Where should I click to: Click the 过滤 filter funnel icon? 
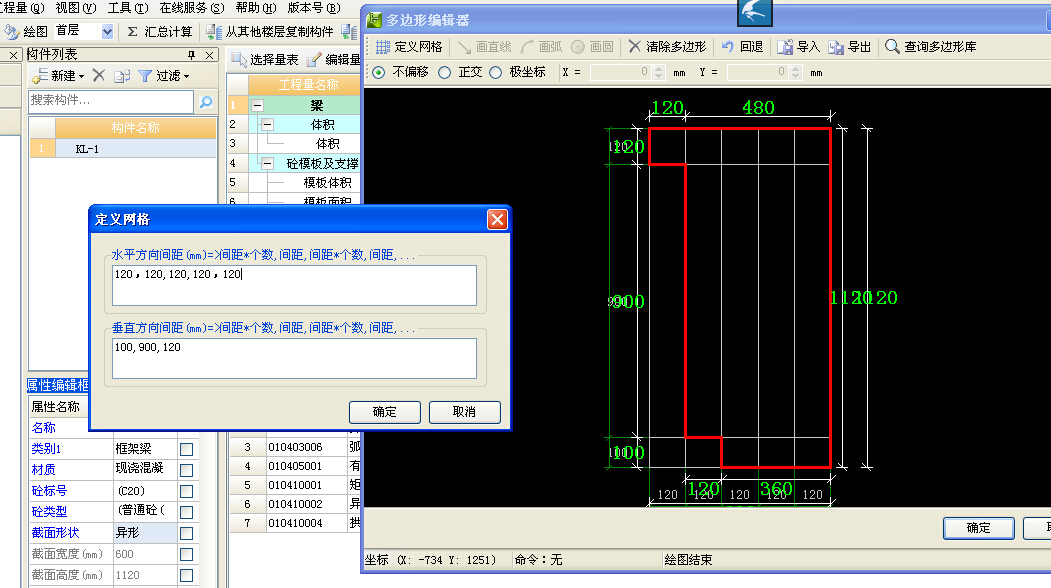(x=145, y=76)
